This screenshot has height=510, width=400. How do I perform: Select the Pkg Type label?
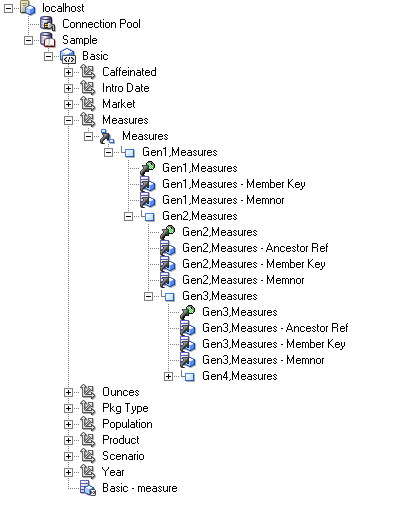tap(125, 408)
